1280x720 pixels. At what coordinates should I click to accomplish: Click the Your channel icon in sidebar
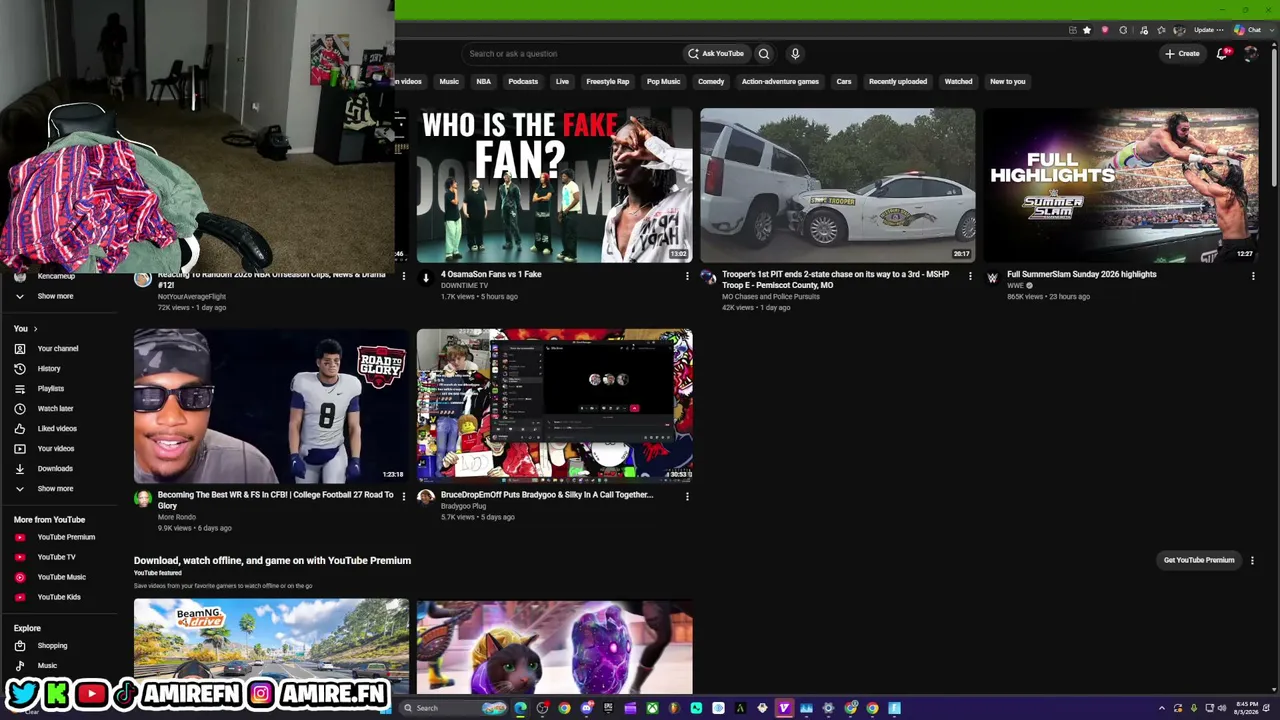(20, 349)
